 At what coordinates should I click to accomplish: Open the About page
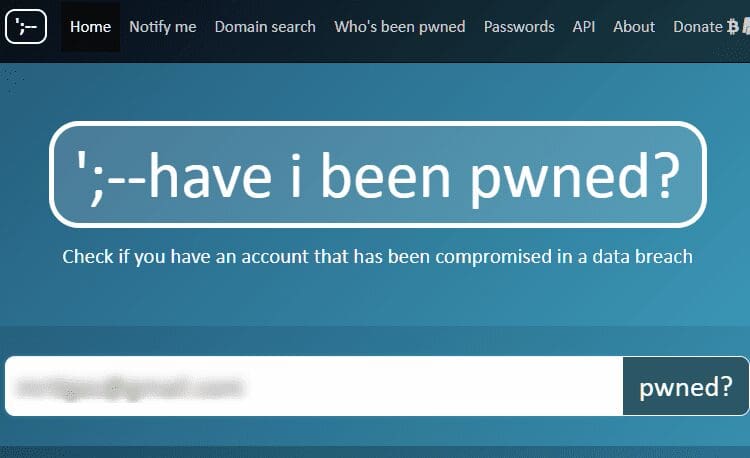coord(634,27)
